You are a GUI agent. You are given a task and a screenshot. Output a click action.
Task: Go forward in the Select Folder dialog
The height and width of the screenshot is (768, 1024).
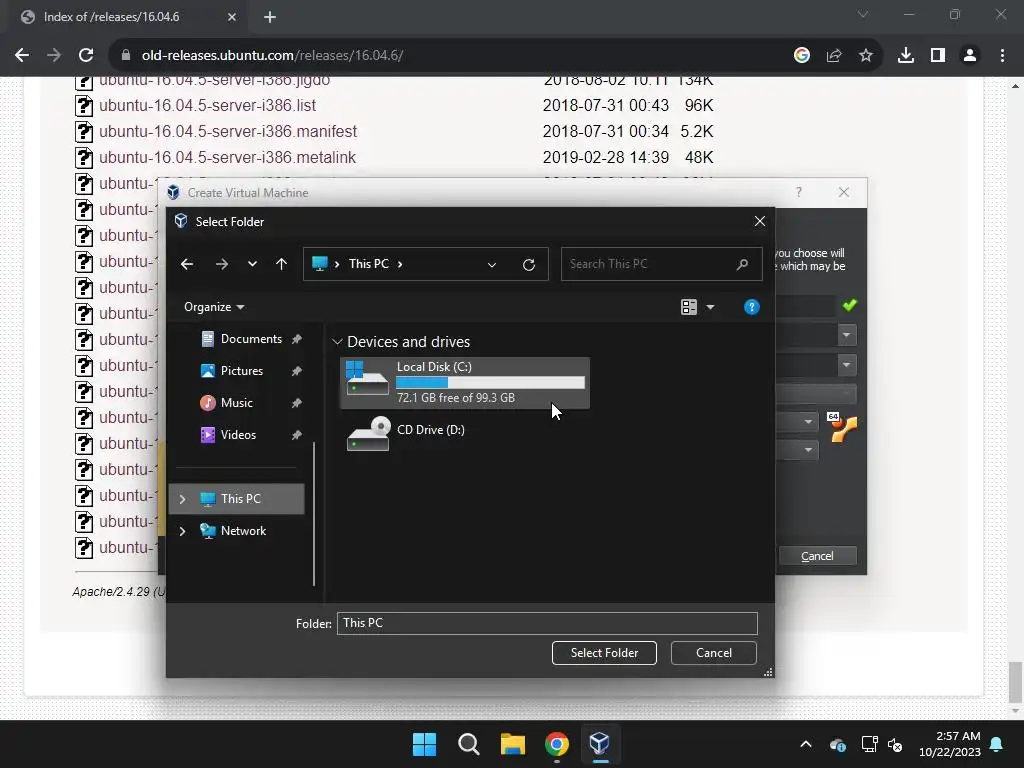pos(222,264)
